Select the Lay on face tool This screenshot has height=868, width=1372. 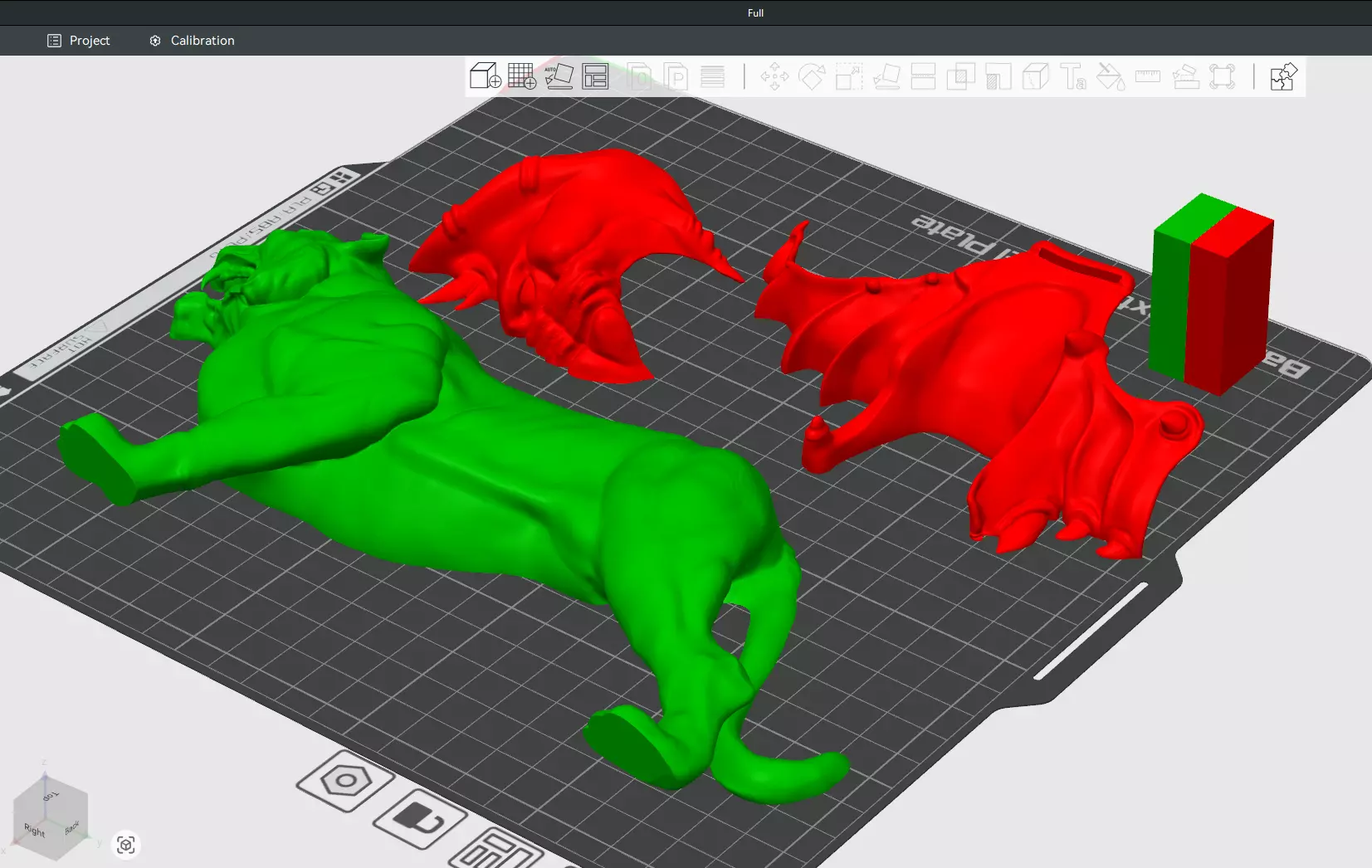pyautogui.click(x=886, y=76)
